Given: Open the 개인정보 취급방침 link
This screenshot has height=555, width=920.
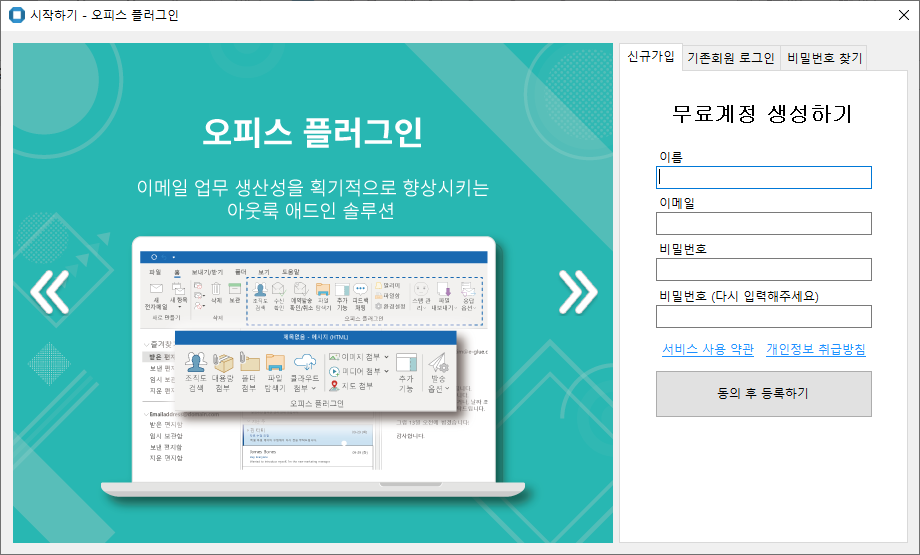Looking at the screenshot, I should pyautogui.click(x=816, y=349).
